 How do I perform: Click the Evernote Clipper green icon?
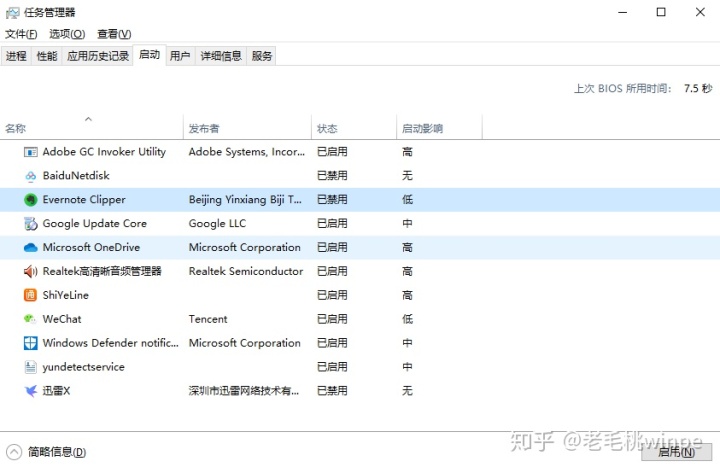coord(31,200)
